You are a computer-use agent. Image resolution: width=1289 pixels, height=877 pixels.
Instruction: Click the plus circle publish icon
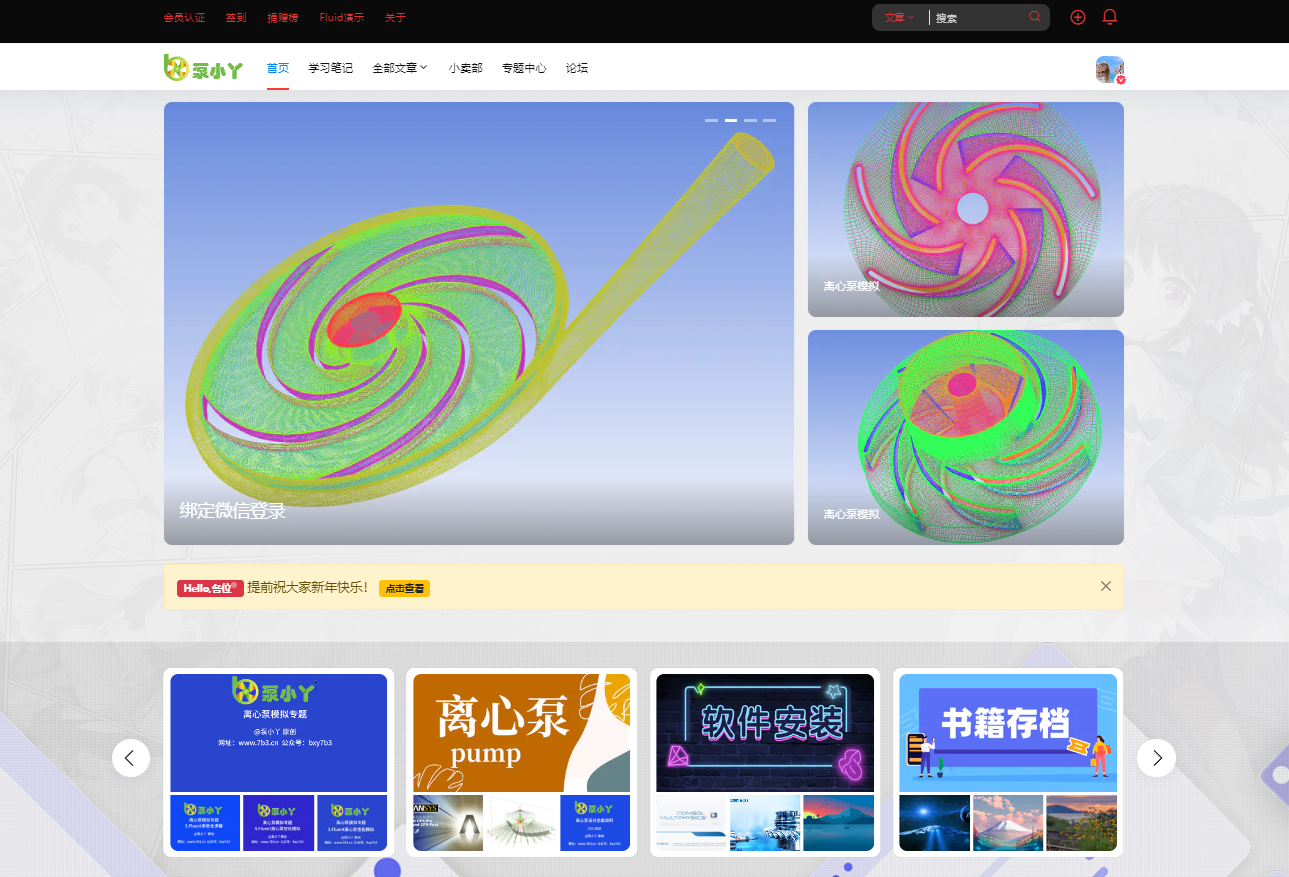pyautogui.click(x=1078, y=17)
